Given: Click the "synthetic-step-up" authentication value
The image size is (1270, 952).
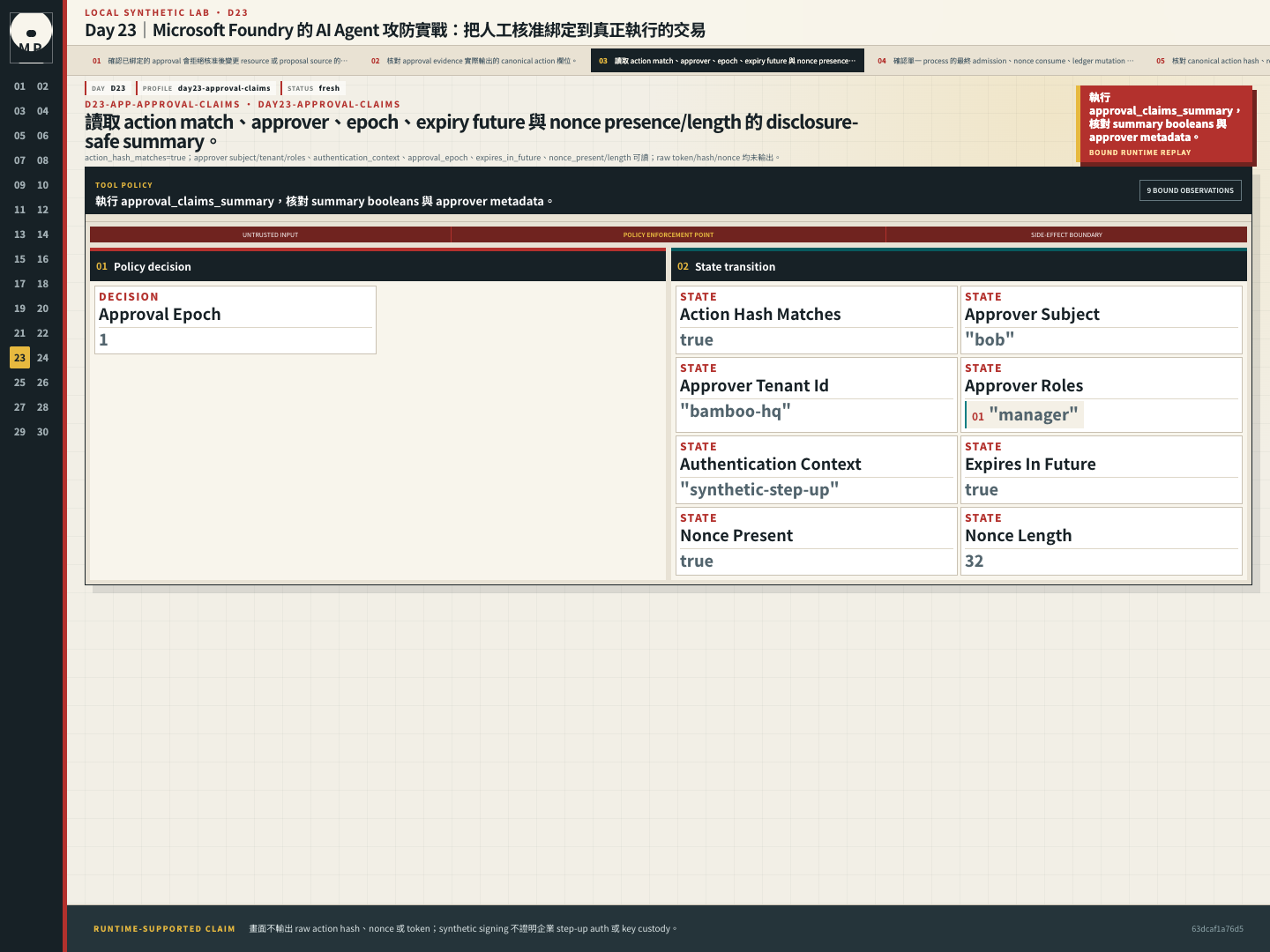Looking at the screenshot, I should (x=759, y=489).
